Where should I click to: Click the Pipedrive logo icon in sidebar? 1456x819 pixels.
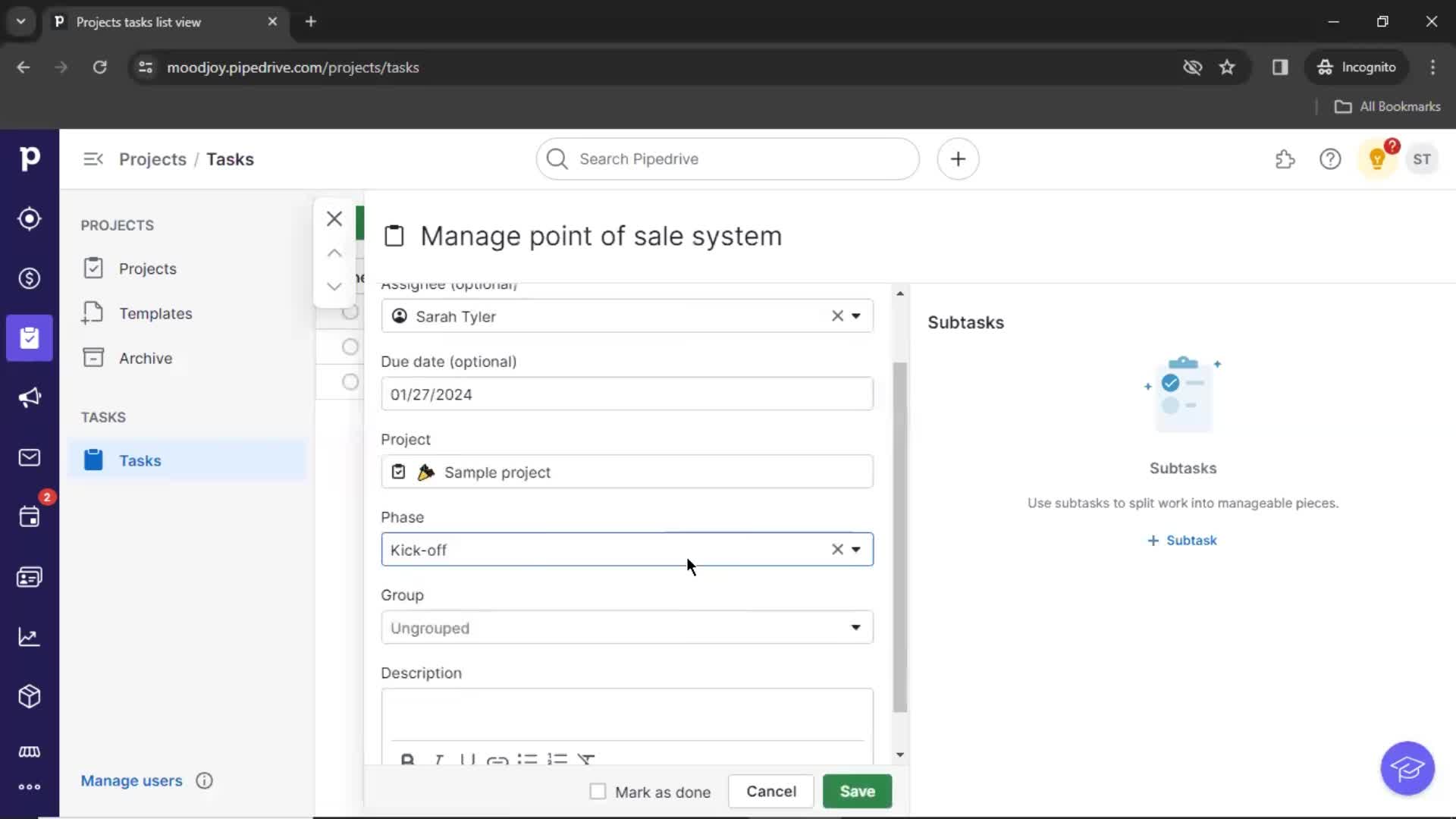pyautogui.click(x=30, y=158)
